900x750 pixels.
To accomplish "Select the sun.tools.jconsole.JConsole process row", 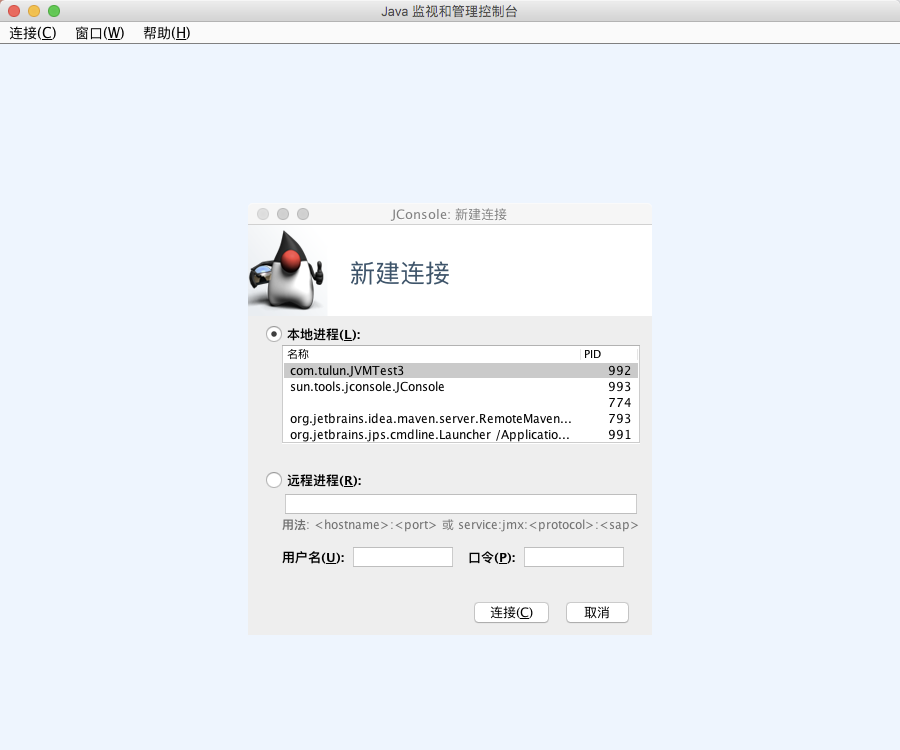I will (461, 387).
